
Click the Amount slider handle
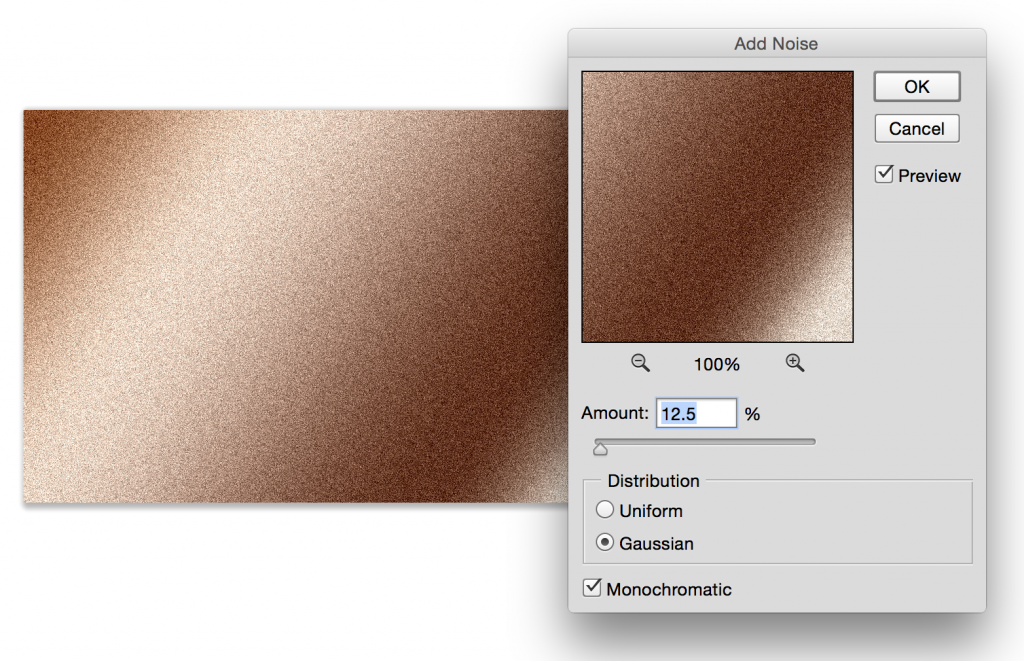tap(600, 448)
